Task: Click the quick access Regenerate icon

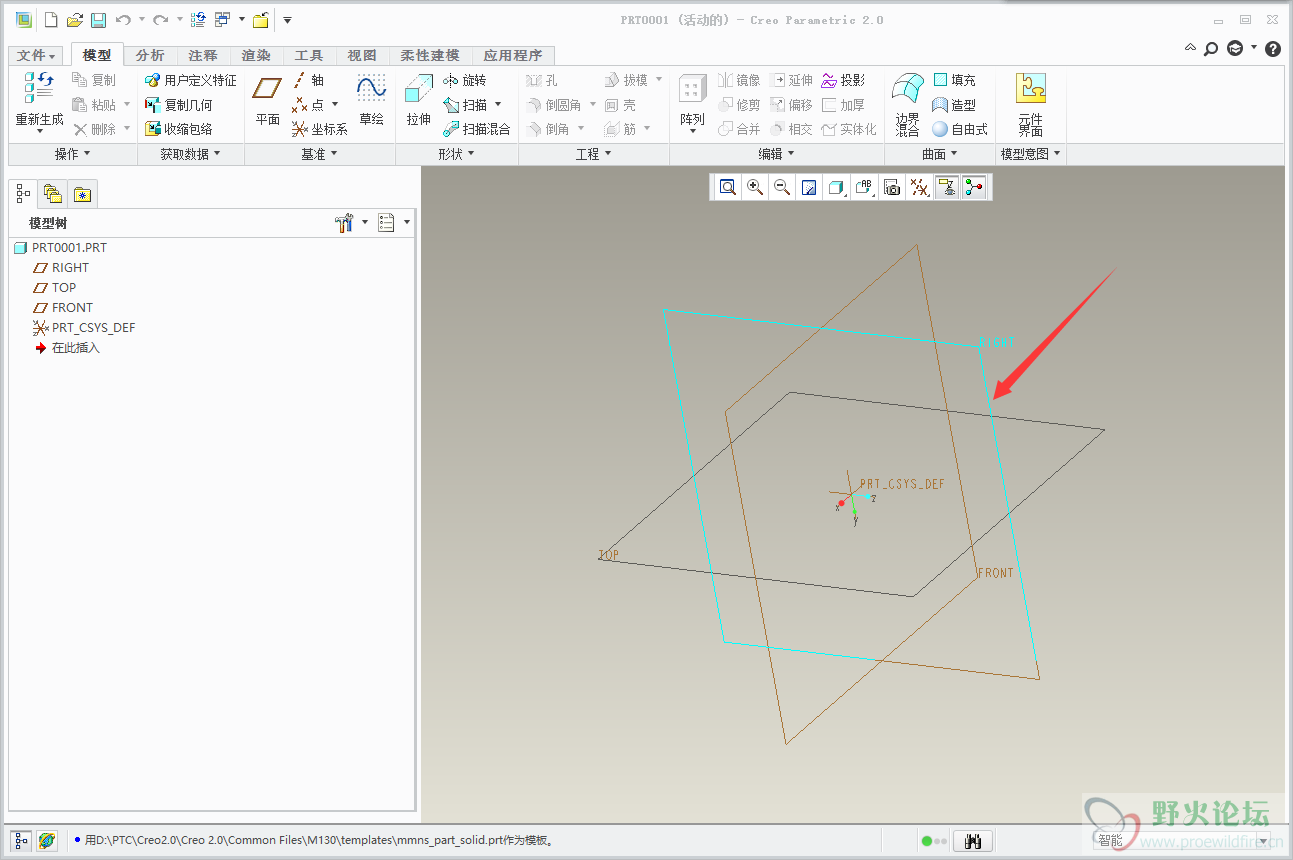Action: [x=198, y=20]
